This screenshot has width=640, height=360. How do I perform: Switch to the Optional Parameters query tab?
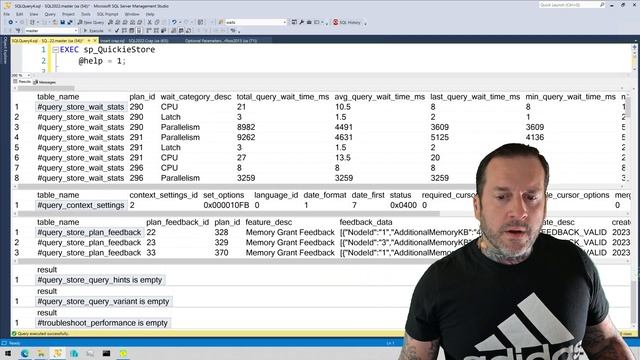point(221,41)
